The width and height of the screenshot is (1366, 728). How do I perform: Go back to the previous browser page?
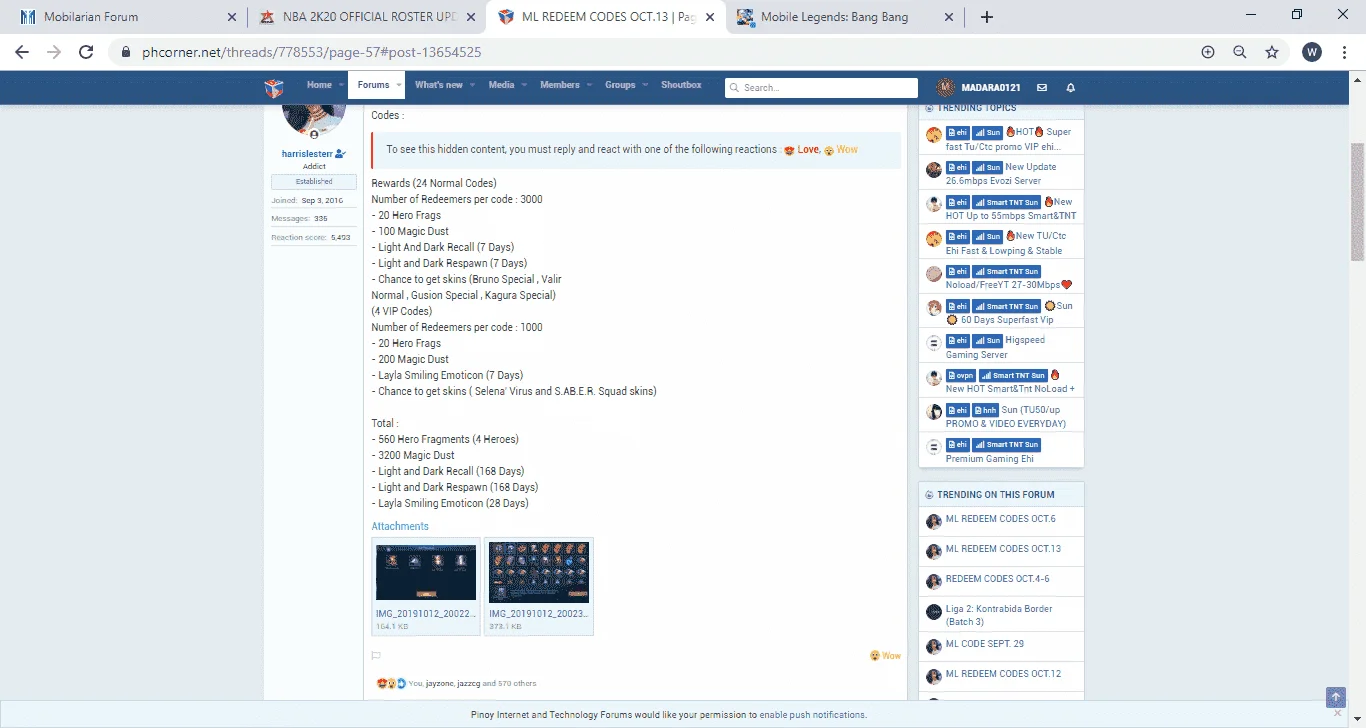22,52
